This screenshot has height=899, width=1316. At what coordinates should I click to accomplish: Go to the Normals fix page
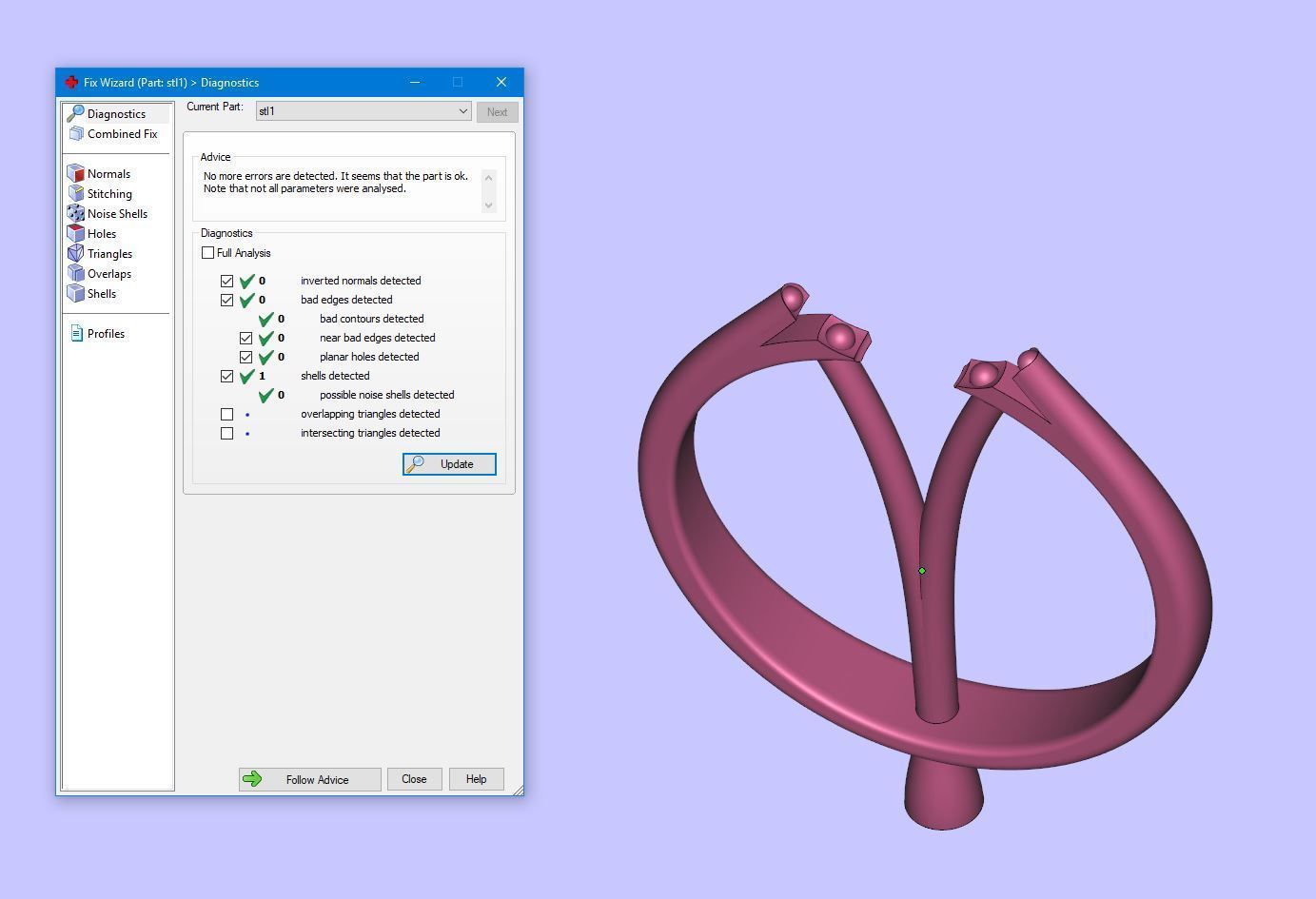tap(108, 173)
